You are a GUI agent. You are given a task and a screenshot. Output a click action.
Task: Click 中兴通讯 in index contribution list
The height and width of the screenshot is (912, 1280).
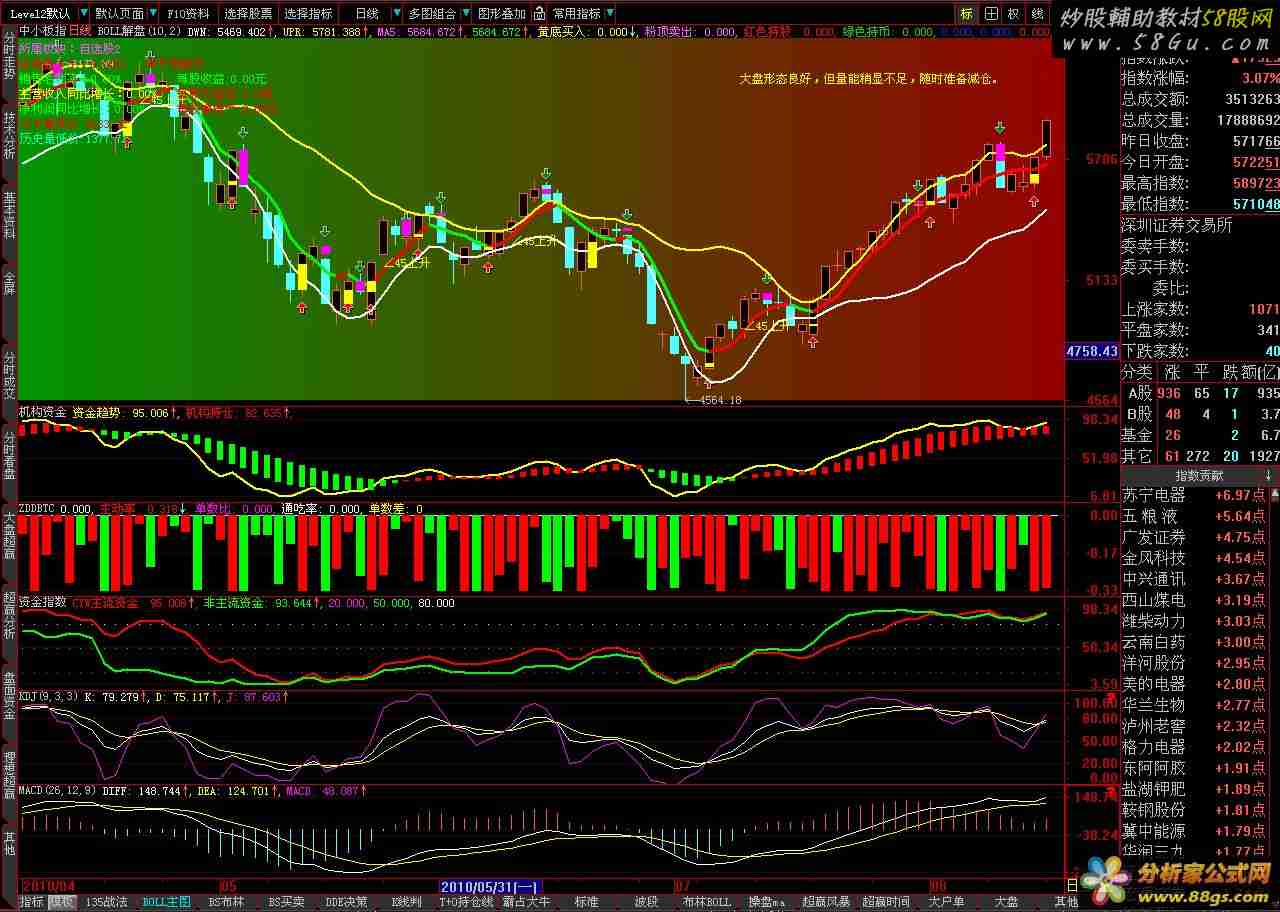pyautogui.click(x=1153, y=579)
